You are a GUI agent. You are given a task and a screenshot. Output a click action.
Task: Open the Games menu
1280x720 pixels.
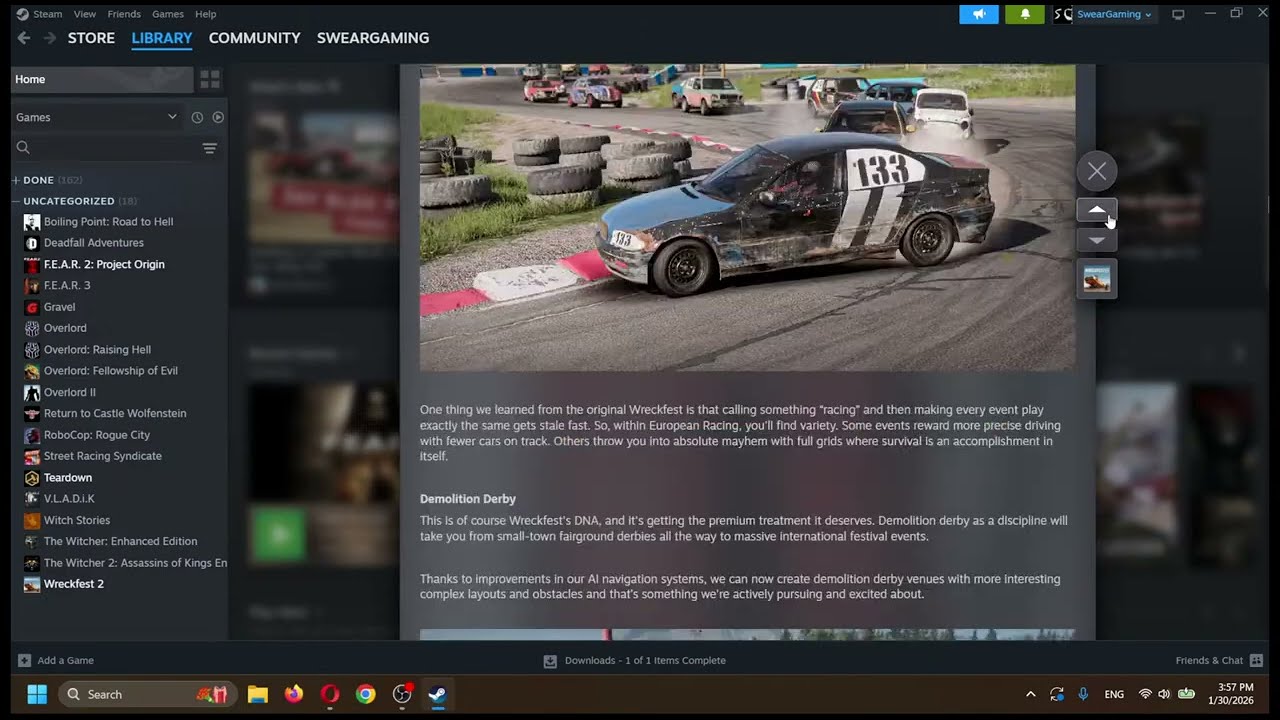tap(167, 14)
